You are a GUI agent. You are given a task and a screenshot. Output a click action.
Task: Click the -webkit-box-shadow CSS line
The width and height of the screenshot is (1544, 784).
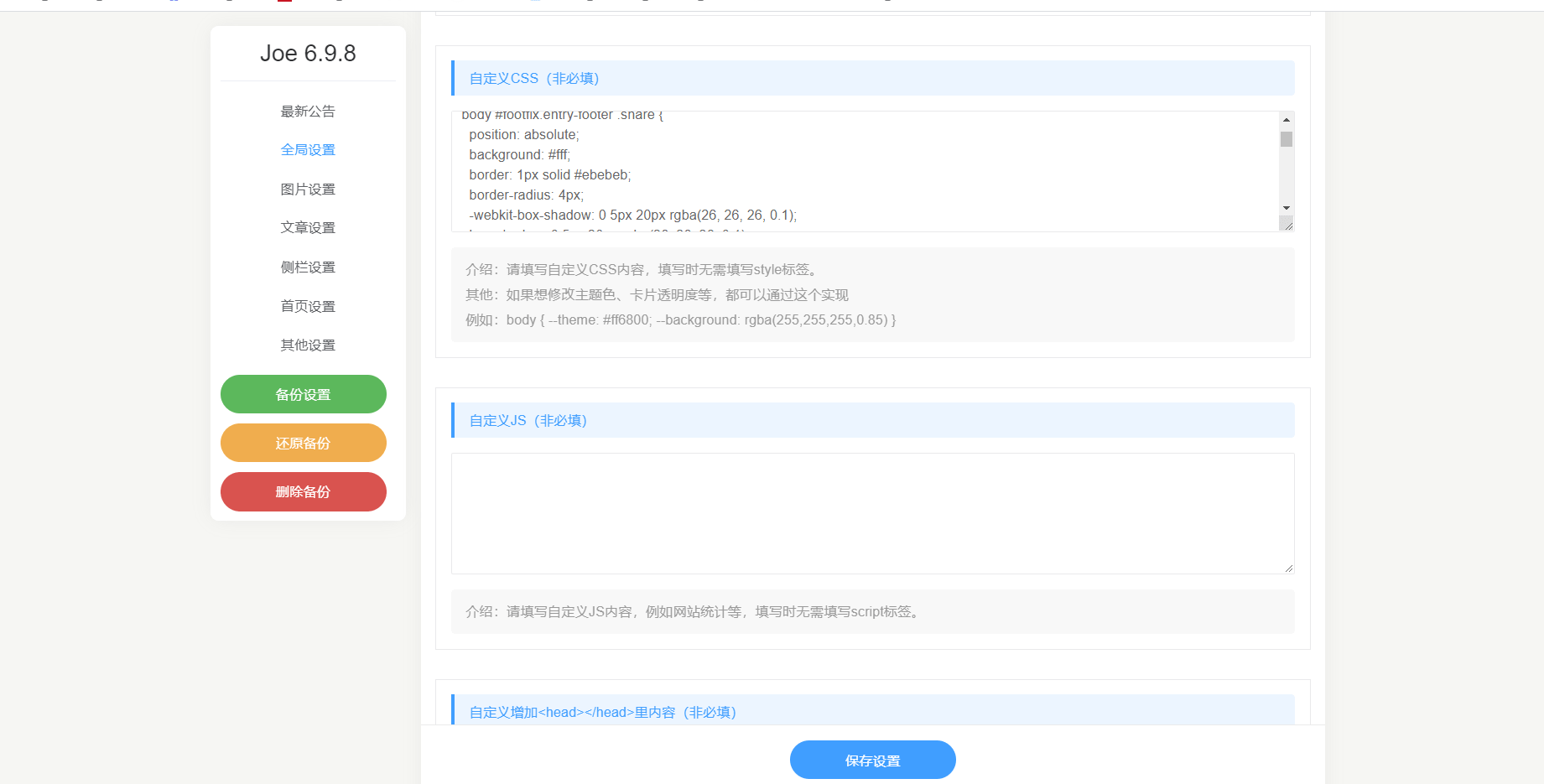[x=633, y=215]
